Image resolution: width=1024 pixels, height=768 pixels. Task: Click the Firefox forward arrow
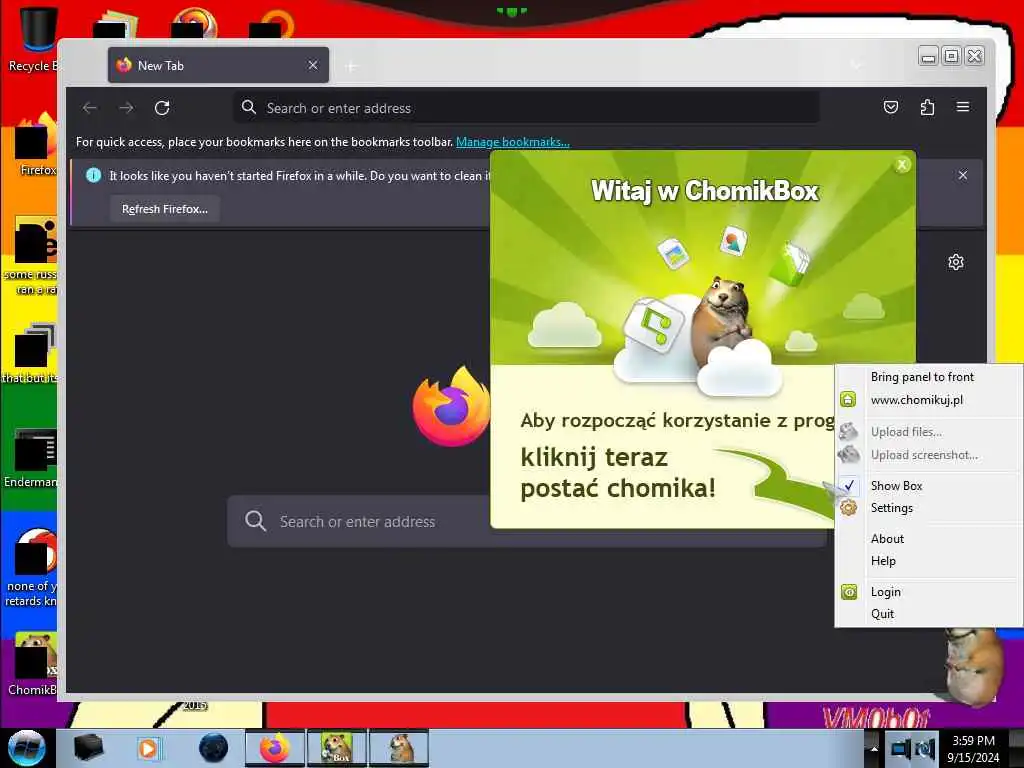(126, 108)
